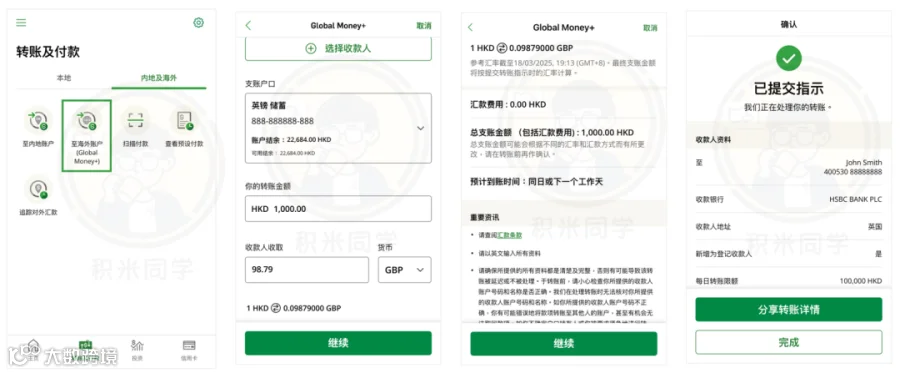Tap the 完成 button
This screenshot has width=900, height=373.
coord(789,342)
